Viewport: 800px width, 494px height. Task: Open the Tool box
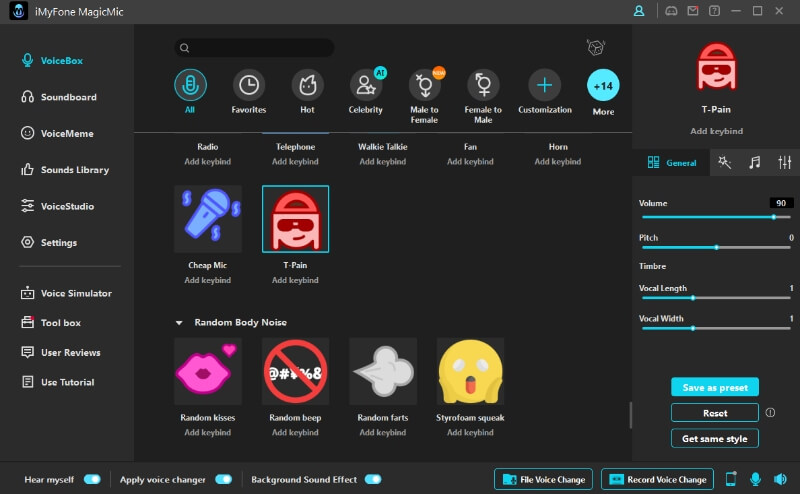(51, 323)
